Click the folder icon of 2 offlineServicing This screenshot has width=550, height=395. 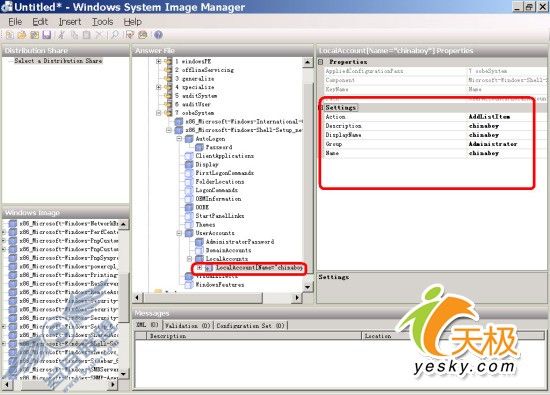coord(168,70)
